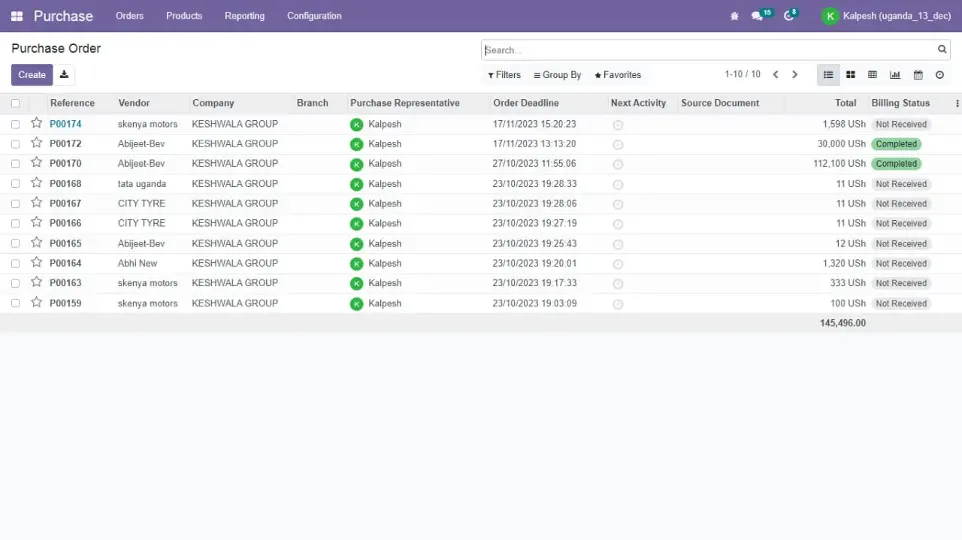This screenshot has width=962, height=540.
Task: Open the apps grid home menu
Action: (x=17, y=16)
